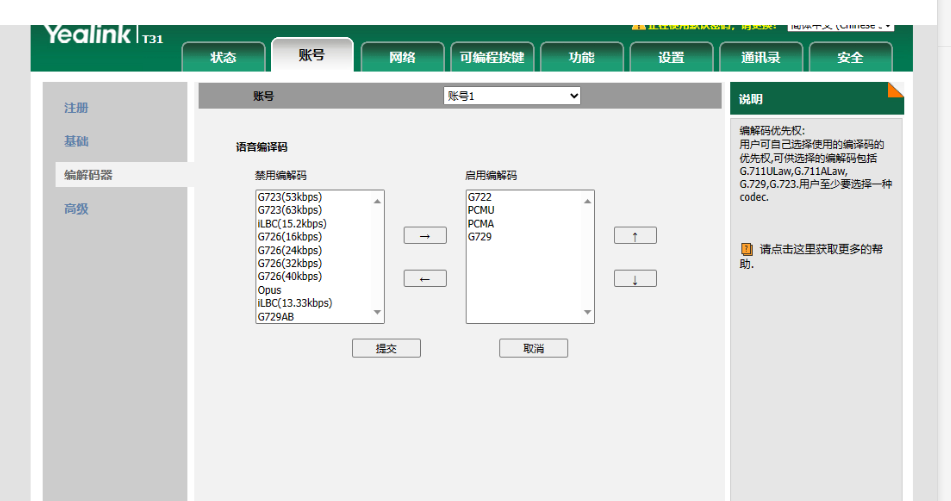
Task: Click the right arrow to enable codec
Action: coord(425,236)
